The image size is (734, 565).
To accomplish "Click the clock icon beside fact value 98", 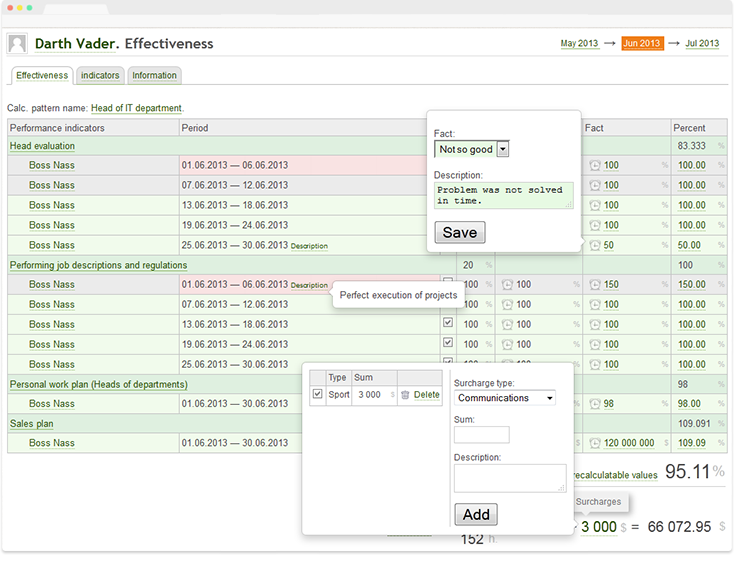I will (x=596, y=404).
